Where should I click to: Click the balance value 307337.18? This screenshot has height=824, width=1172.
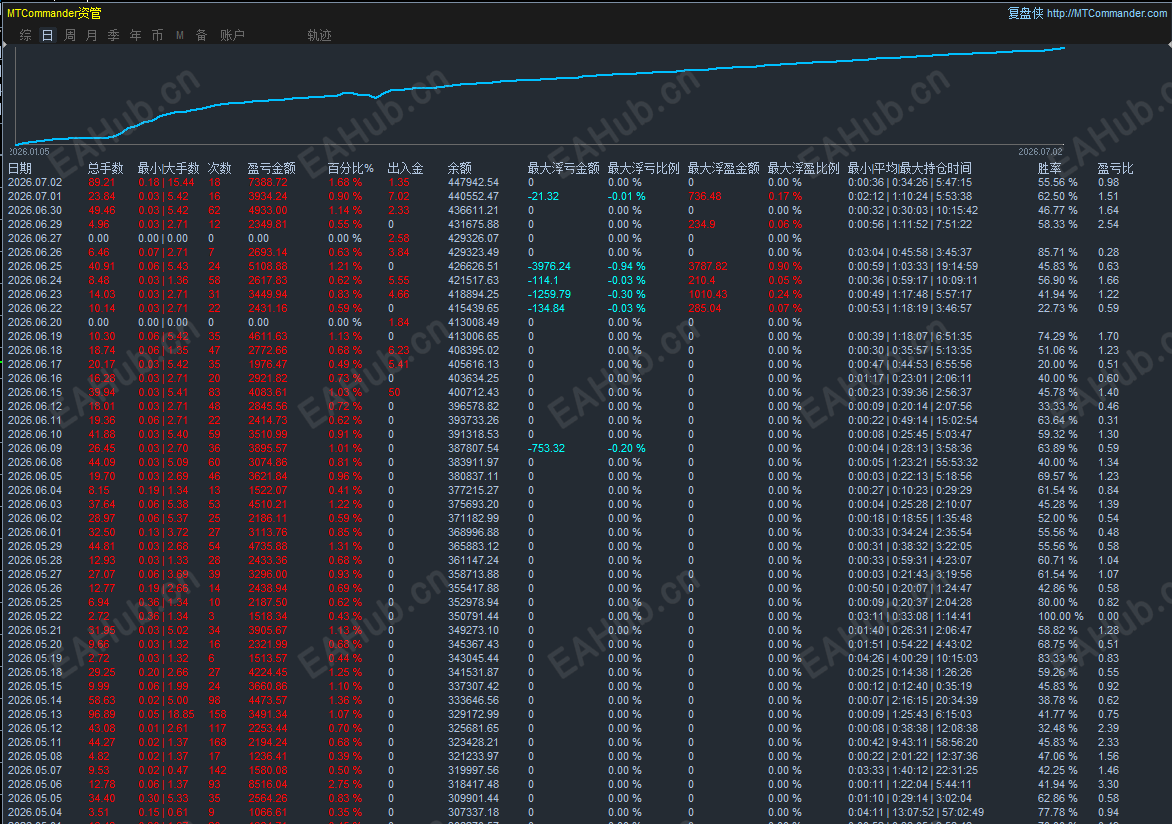click(x=473, y=812)
